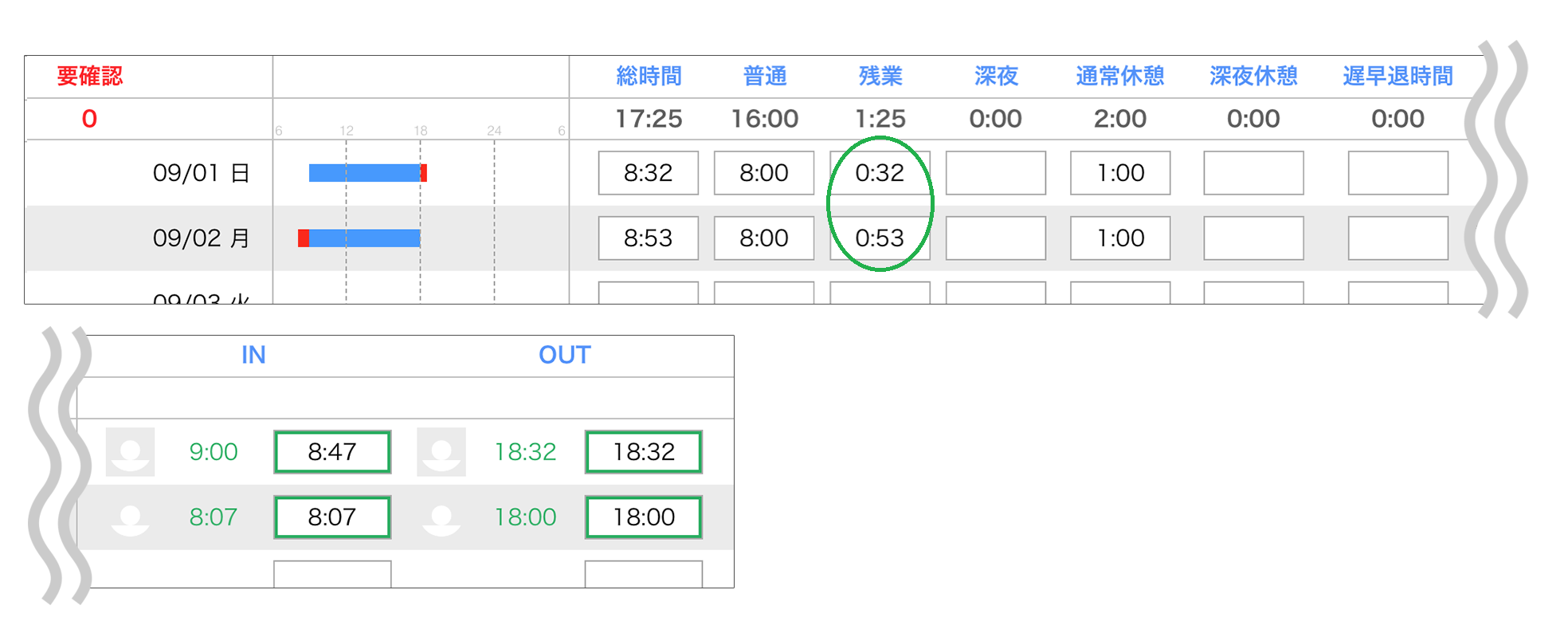Screen dimensions: 1568x641
Task: Click the avatar icon beside 18:32 OUT
Action: click(441, 452)
